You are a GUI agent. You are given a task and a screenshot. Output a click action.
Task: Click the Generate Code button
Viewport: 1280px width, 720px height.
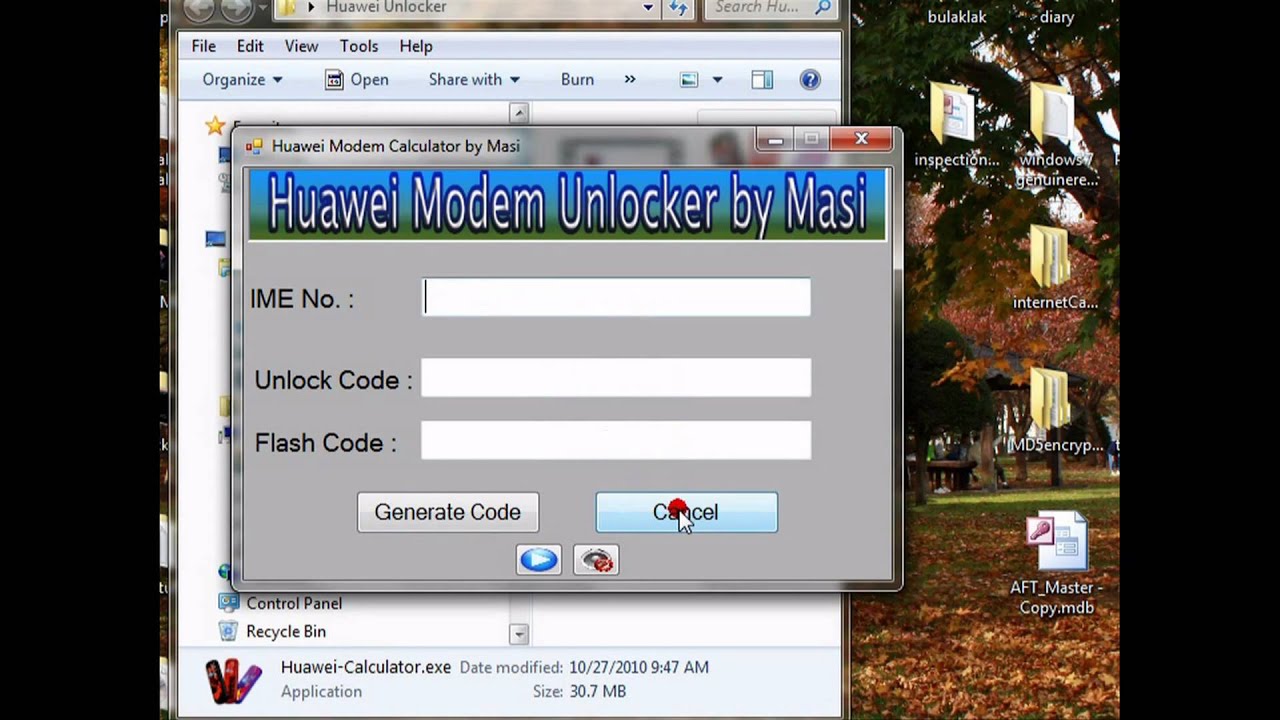point(448,512)
